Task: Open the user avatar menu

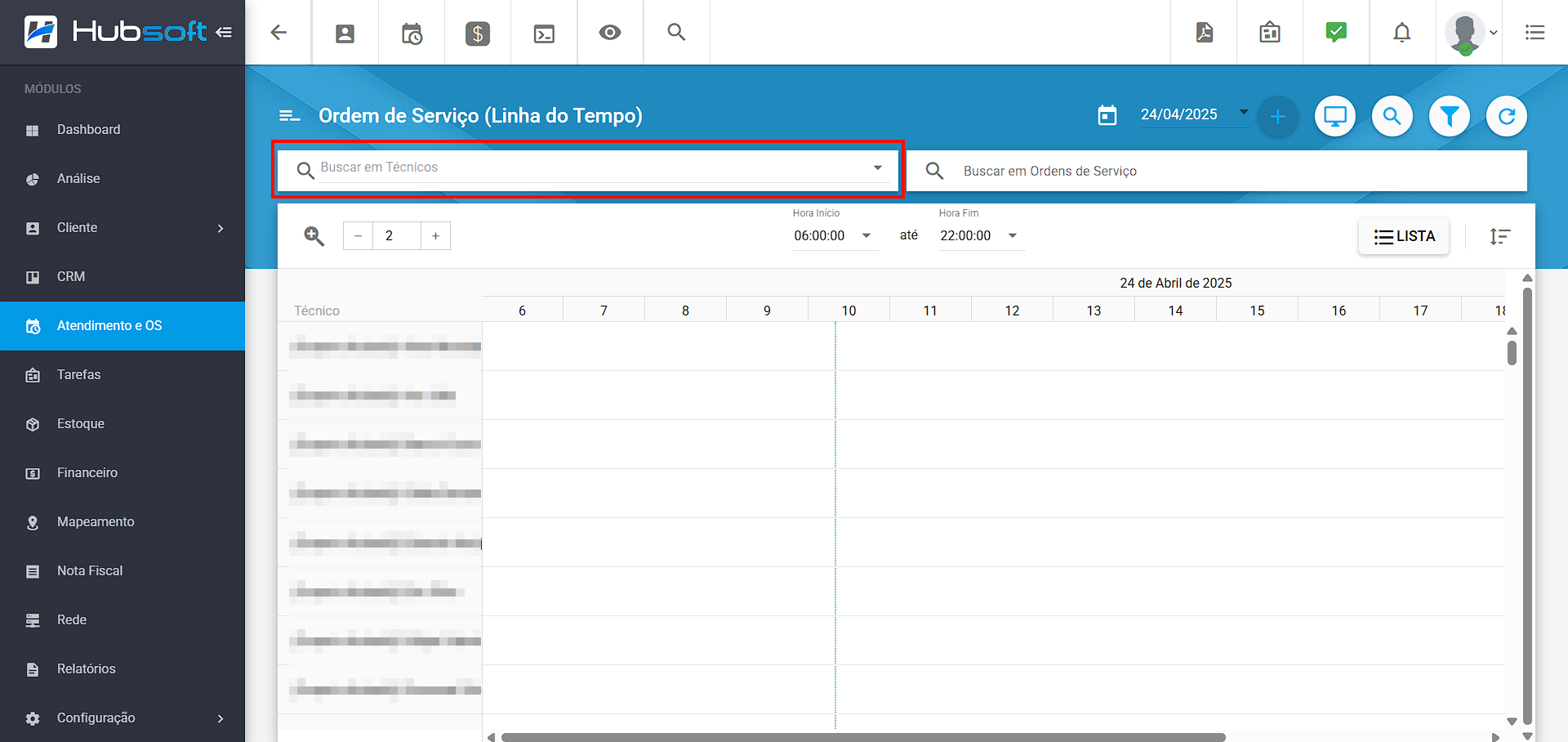Action: (1470, 34)
